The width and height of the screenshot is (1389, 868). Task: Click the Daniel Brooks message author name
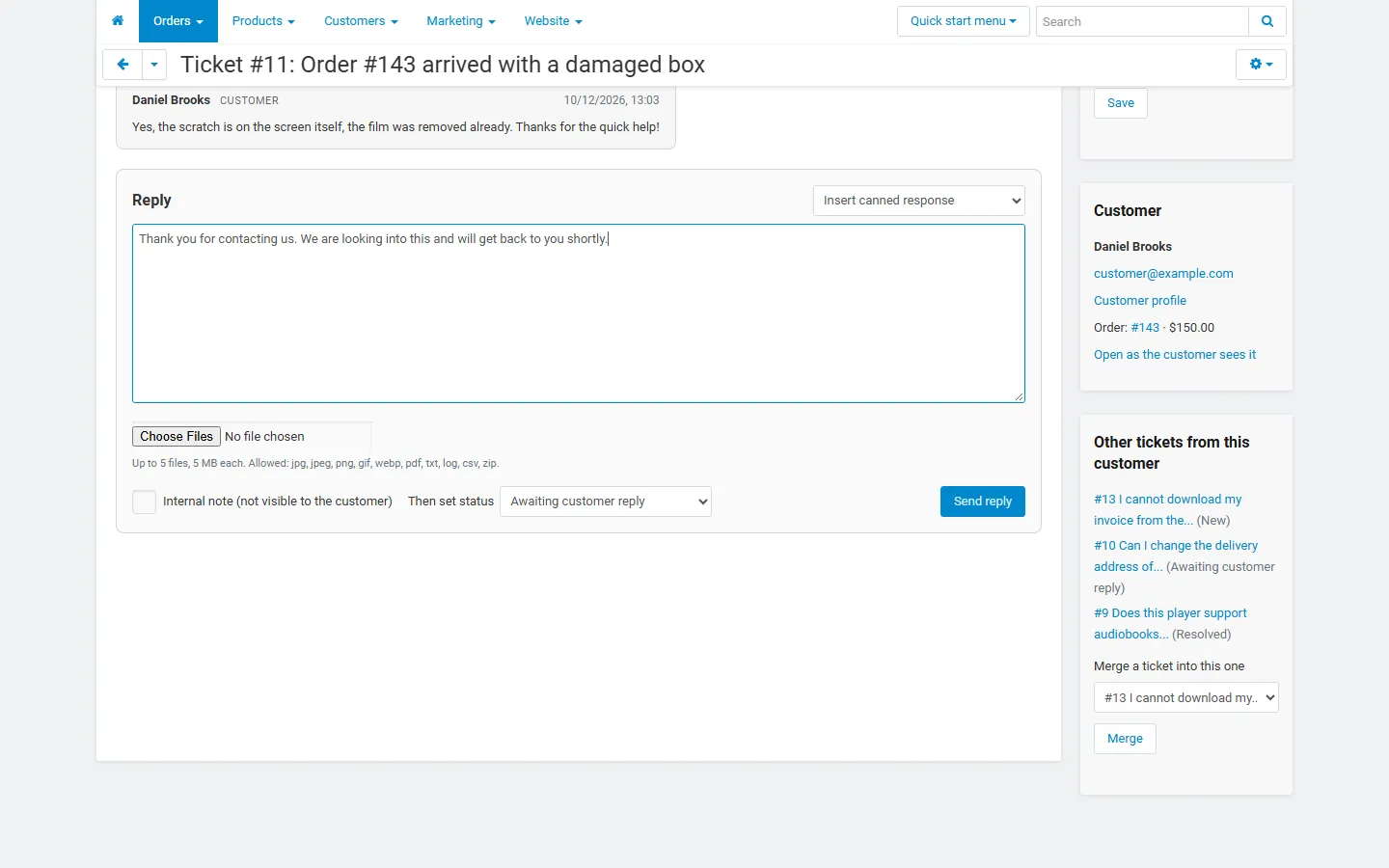pyautogui.click(x=171, y=100)
